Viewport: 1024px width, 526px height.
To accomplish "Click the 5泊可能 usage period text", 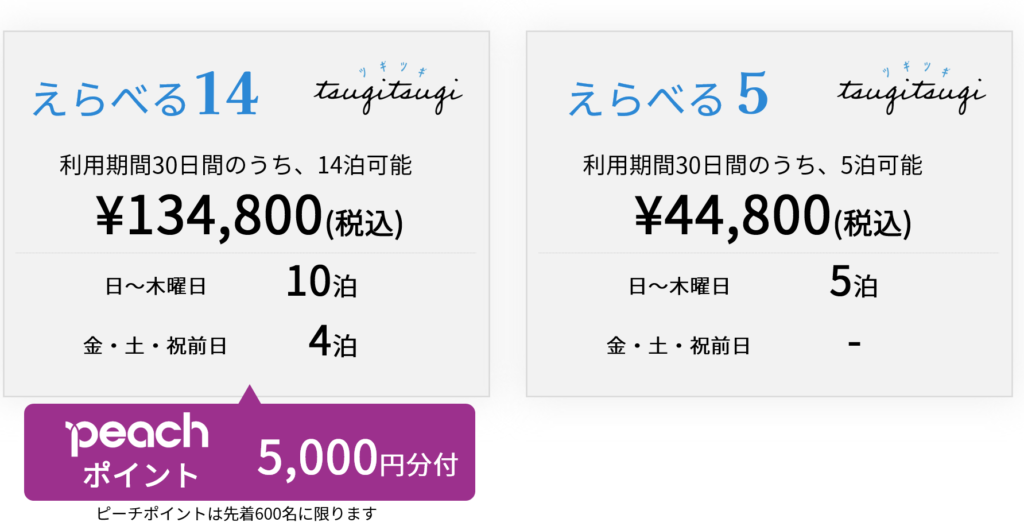I will [752, 166].
